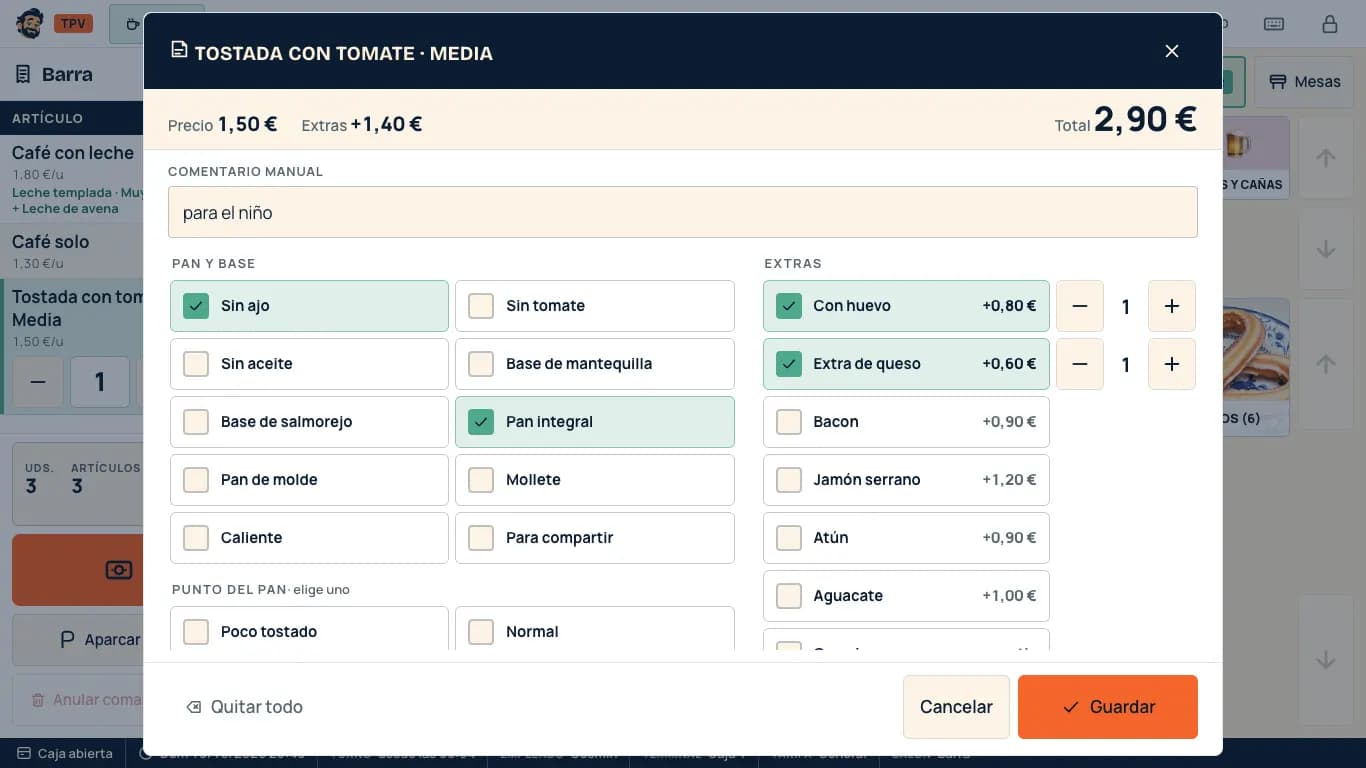The image size is (1366, 768).
Task: Tick the Base de salmorejo checkbox
Action: [x=309, y=422]
